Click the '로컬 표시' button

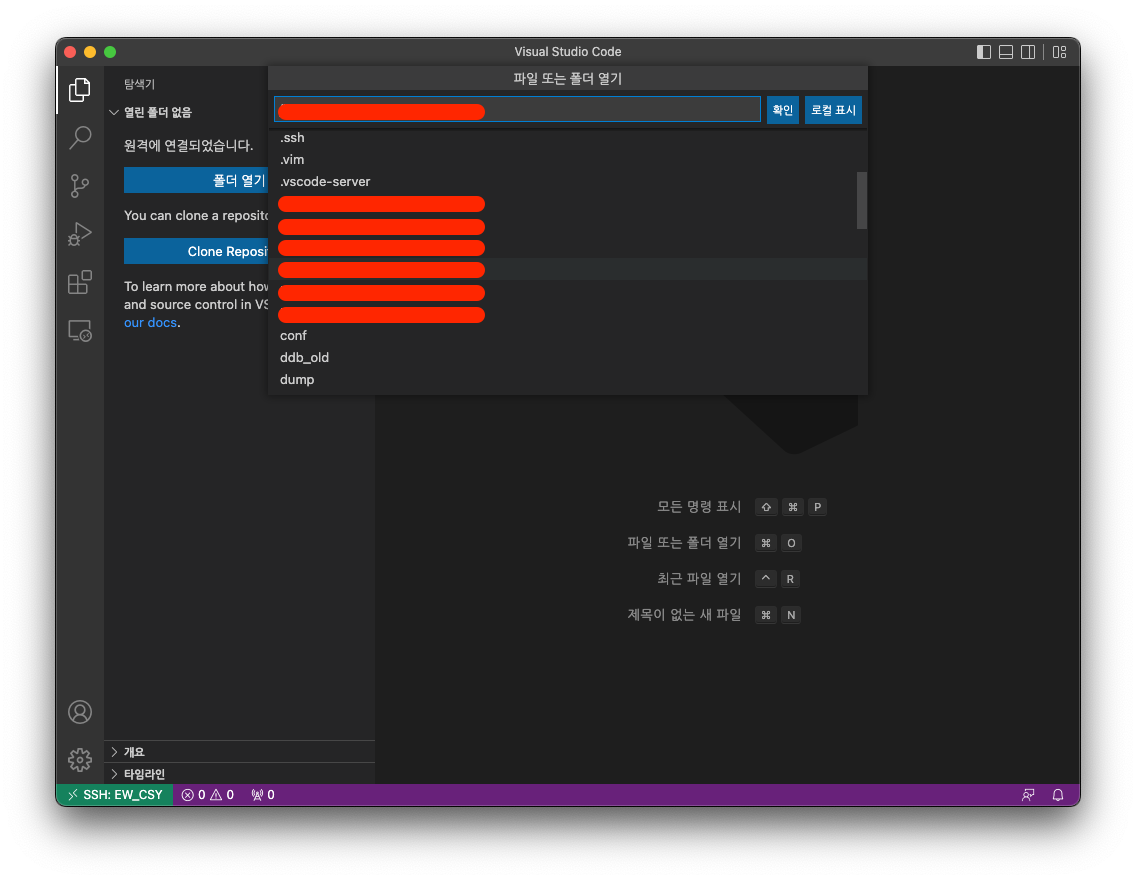(833, 110)
